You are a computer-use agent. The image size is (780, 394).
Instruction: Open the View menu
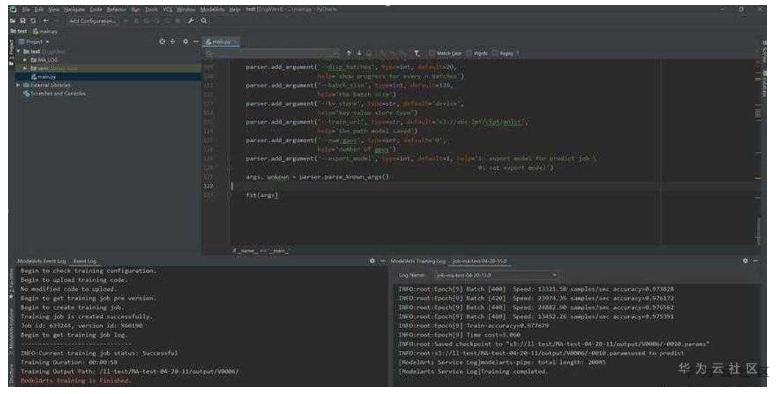pyautogui.click(x=54, y=9)
